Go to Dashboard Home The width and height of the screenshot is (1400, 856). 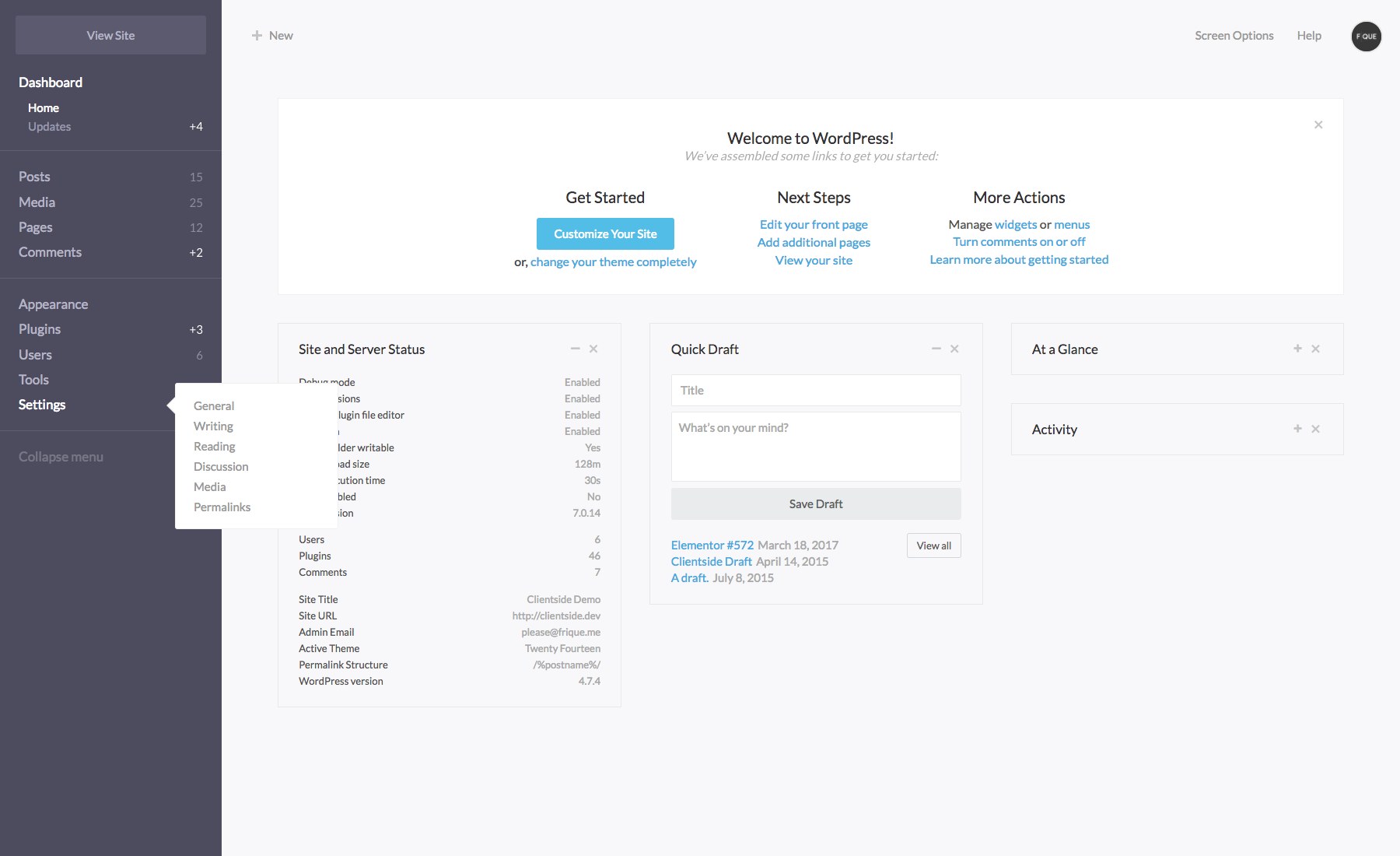(44, 107)
